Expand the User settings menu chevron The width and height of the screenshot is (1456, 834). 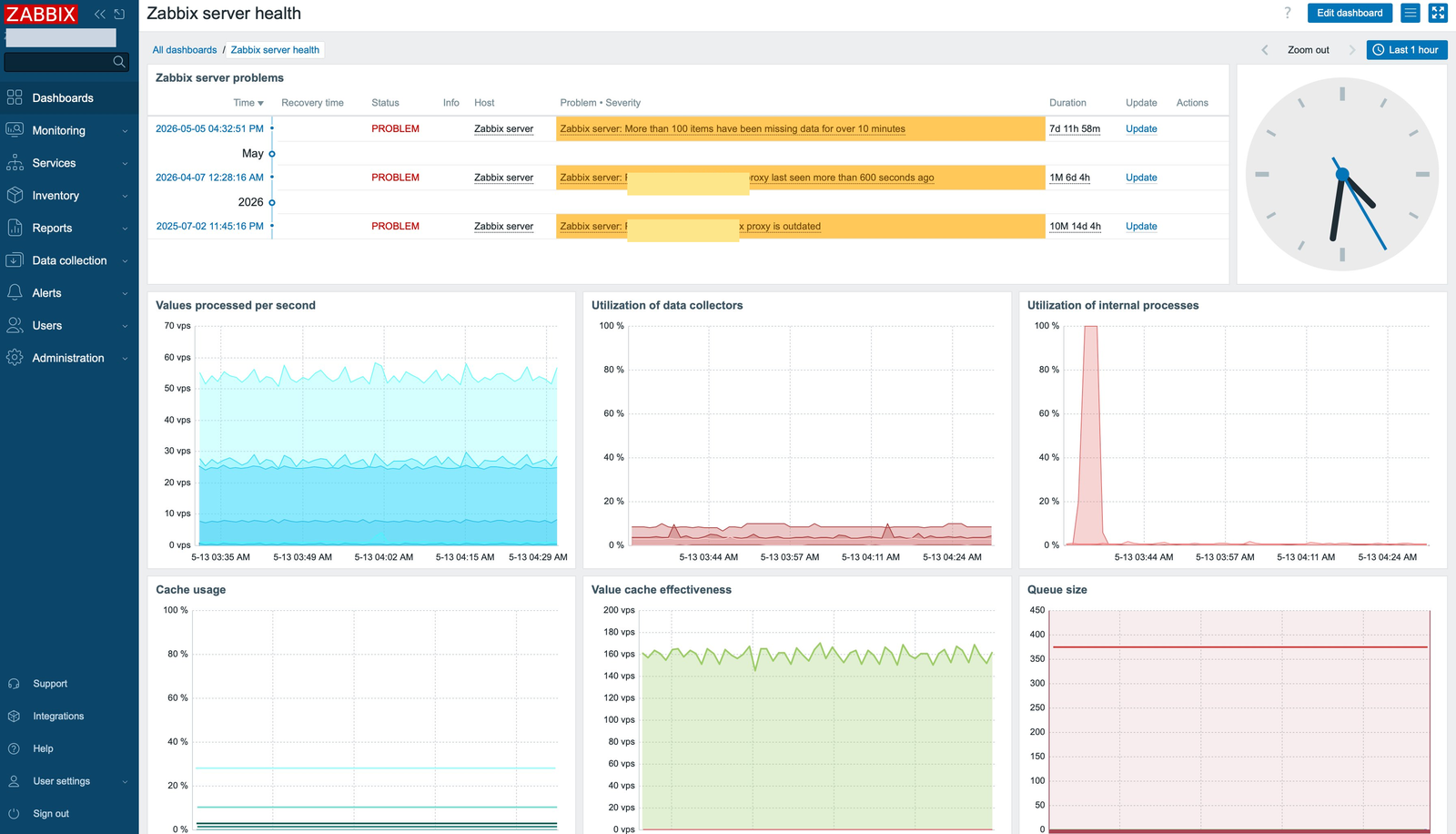[x=125, y=782]
